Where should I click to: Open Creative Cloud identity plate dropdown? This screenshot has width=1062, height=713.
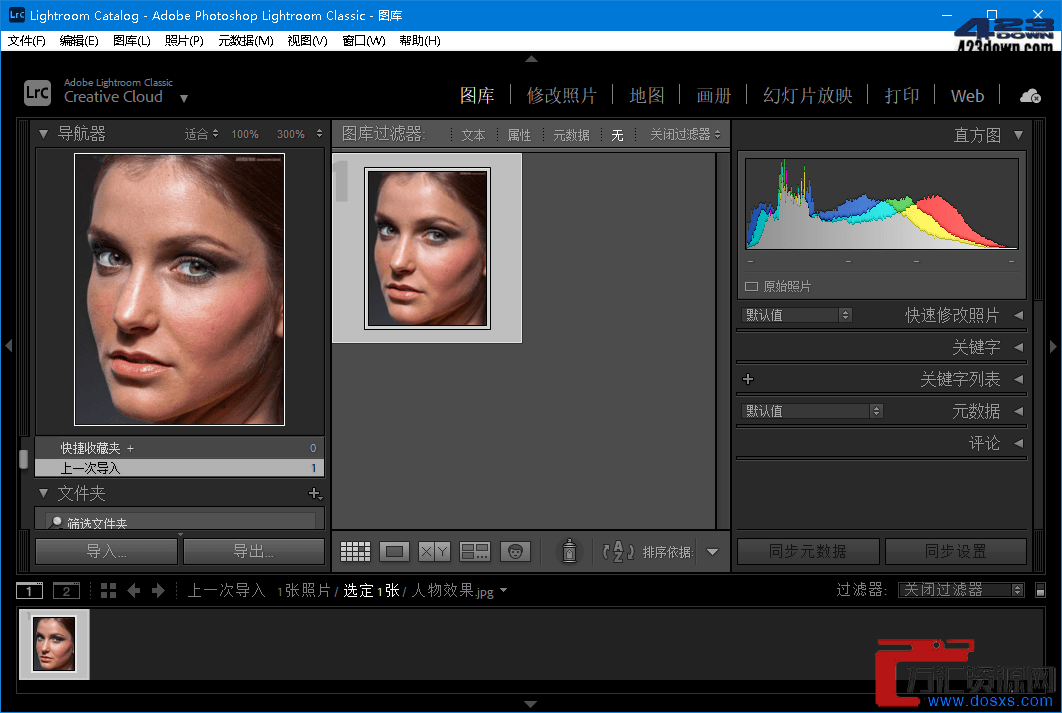tap(184, 98)
